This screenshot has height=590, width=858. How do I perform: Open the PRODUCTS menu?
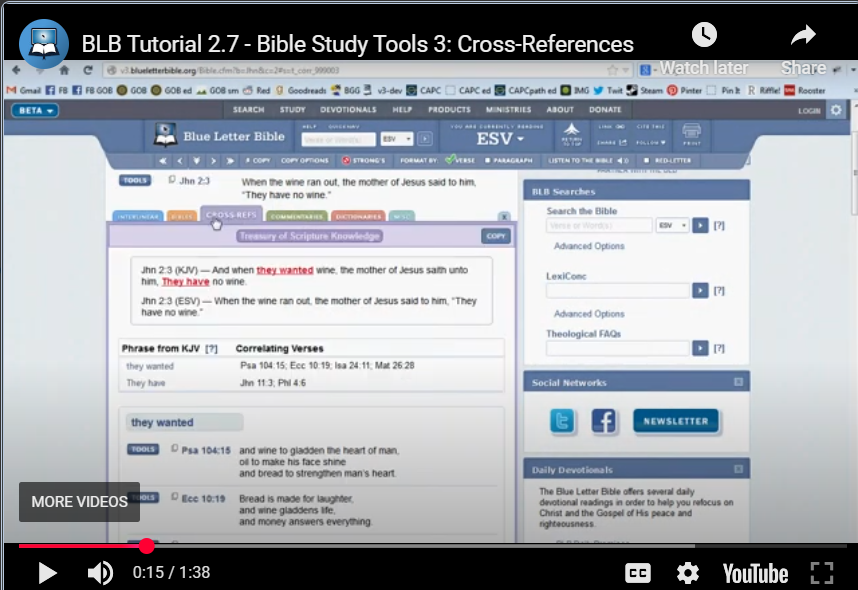tap(449, 109)
